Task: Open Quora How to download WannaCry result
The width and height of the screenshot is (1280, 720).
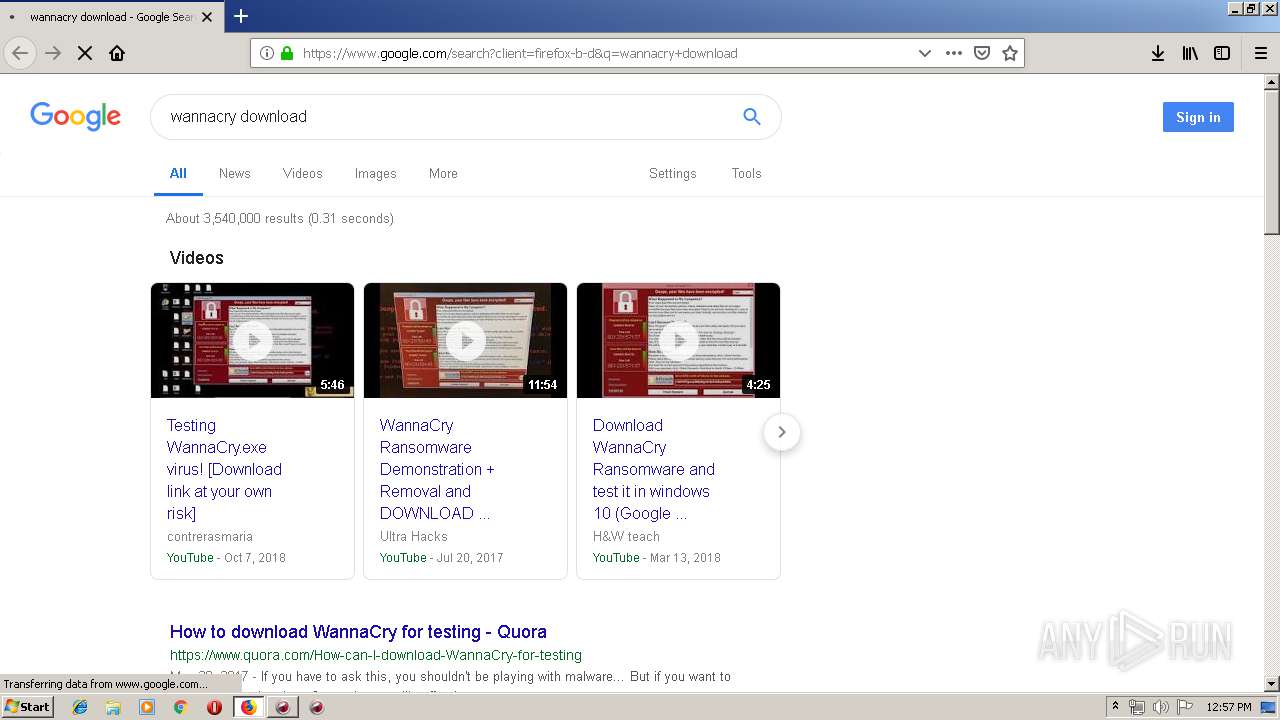Action: [x=358, y=632]
